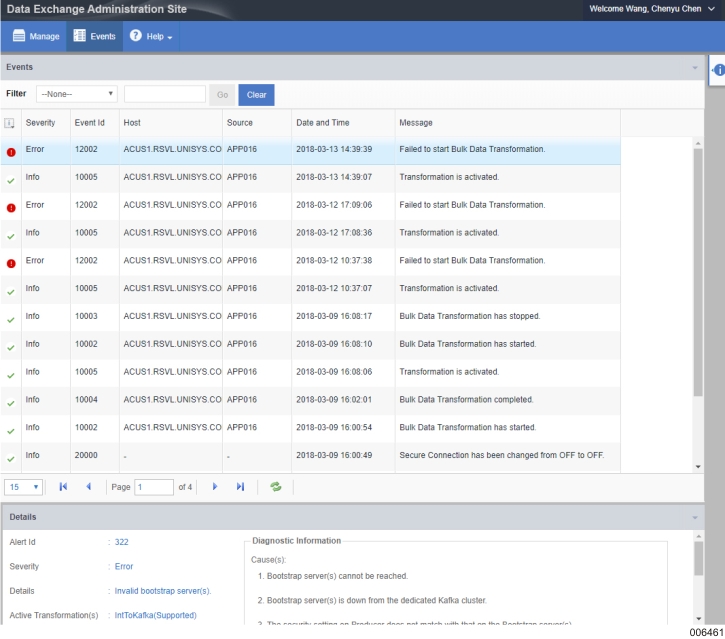Click check icon for 16:08:06 event
Image resolution: width=725 pixels, height=639 pixels.
pyautogui.click(x=11, y=375)
